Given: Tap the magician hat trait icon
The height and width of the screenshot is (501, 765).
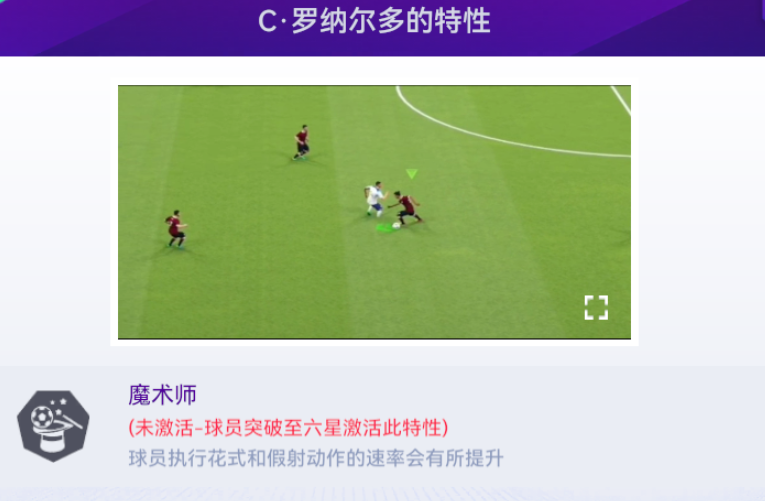Looking at the screenshot, I should pyautogui.click(x=53, y=426).
